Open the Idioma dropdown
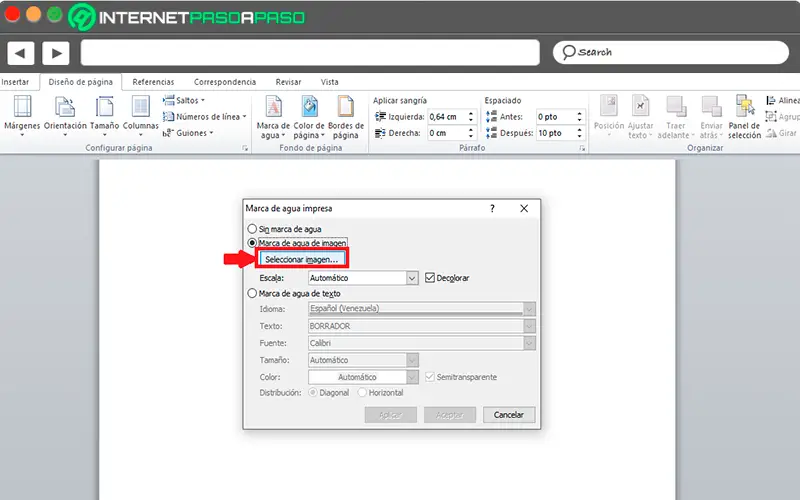800x500 pixels. point(530,309)
